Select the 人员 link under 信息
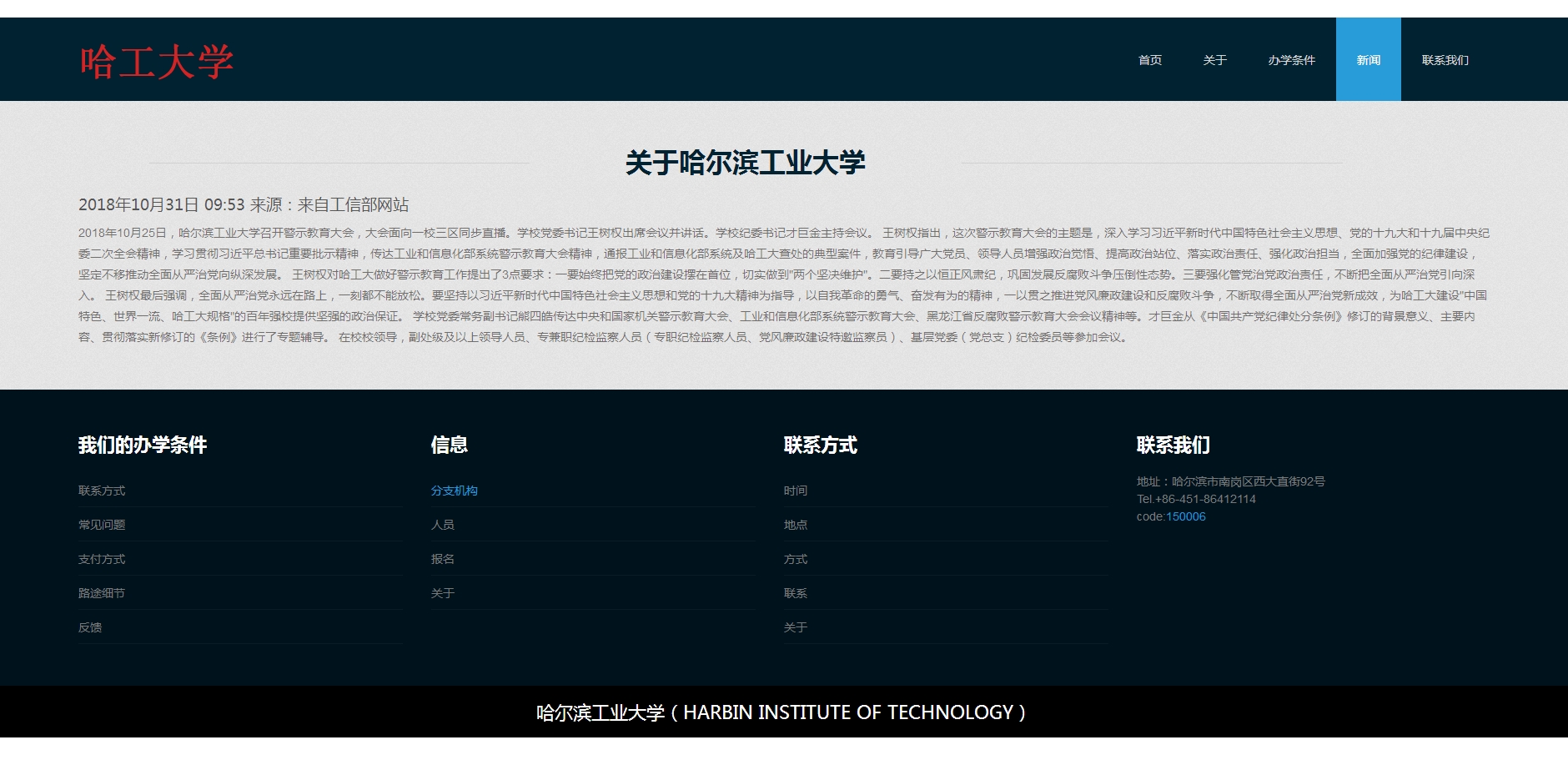Viewport: 1568px width, 765px height. pos(442,525)
